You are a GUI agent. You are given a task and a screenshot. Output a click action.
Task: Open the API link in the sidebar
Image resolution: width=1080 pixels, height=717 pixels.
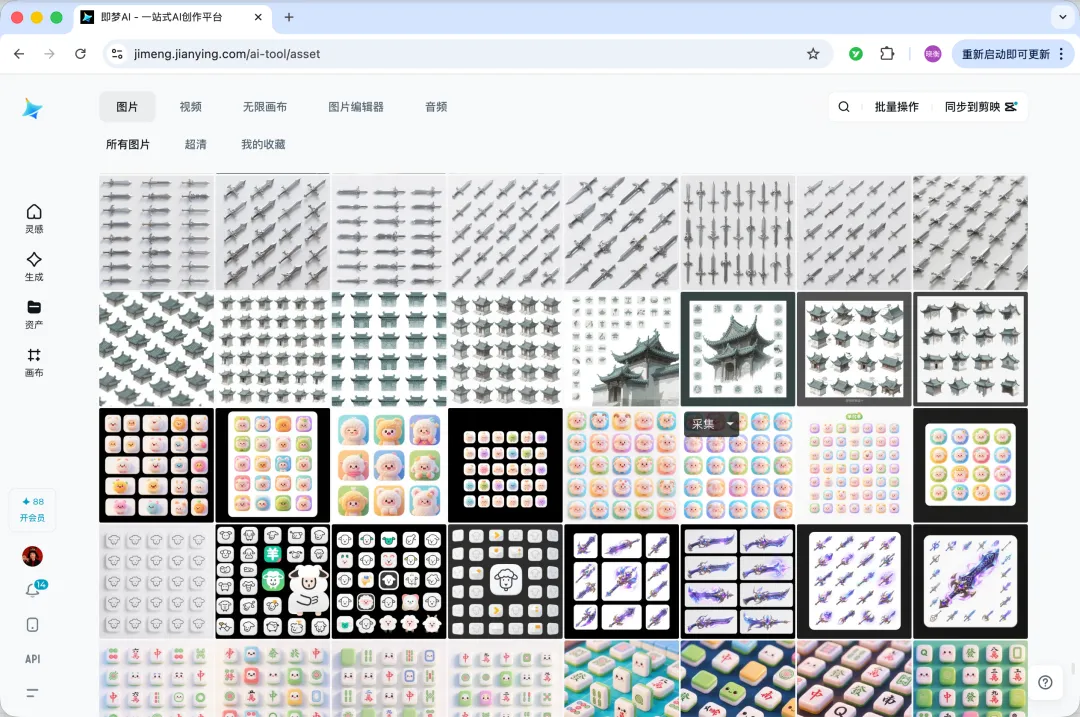click(x=32, y=659)
